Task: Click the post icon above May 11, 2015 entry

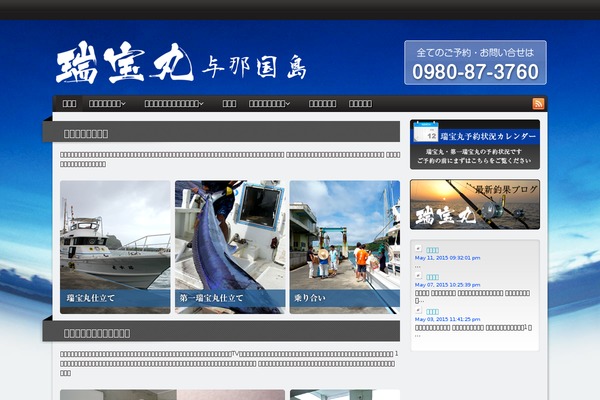Action: coord(418,249)
